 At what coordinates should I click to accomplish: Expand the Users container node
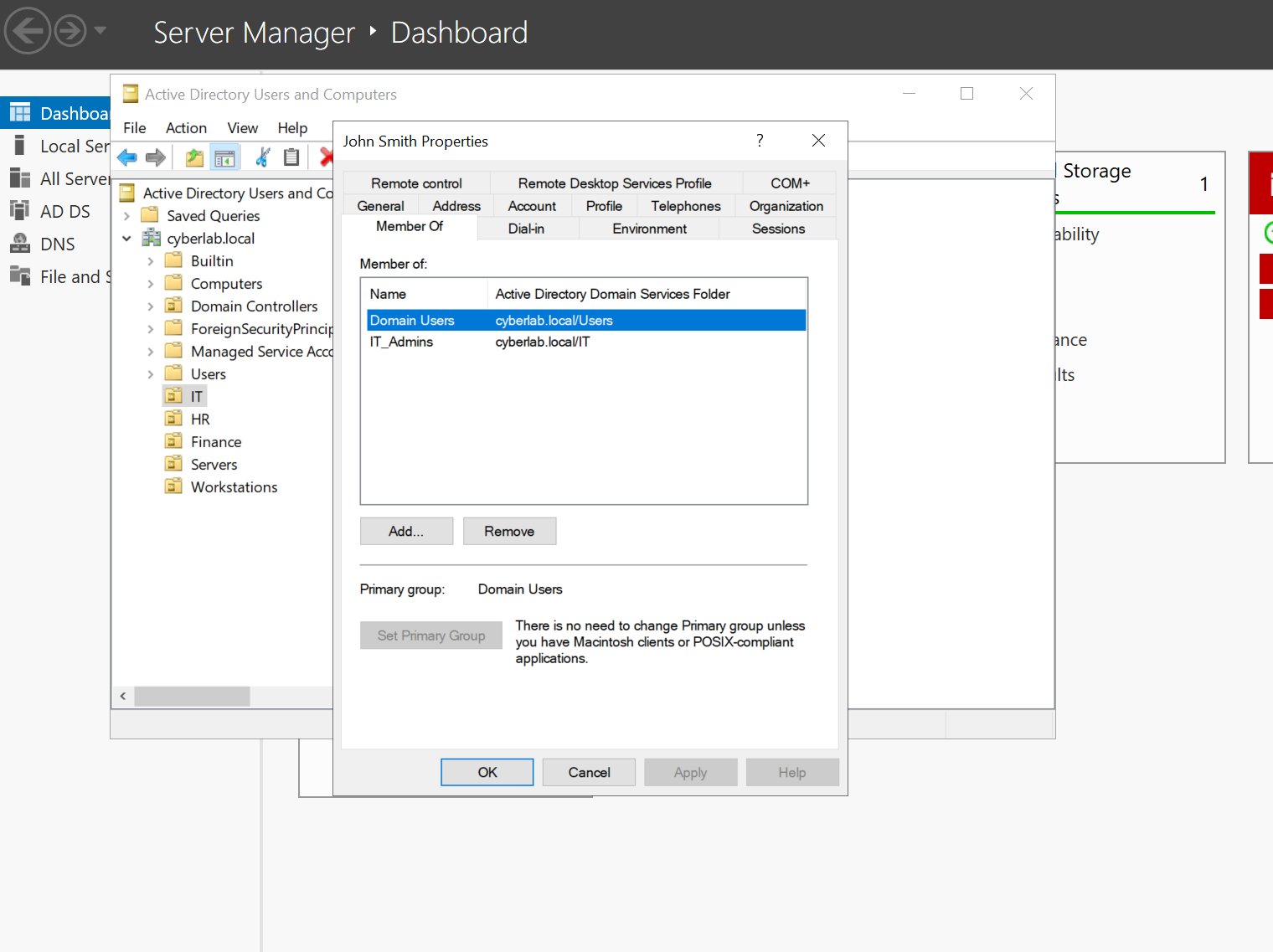tap(151, 374)
